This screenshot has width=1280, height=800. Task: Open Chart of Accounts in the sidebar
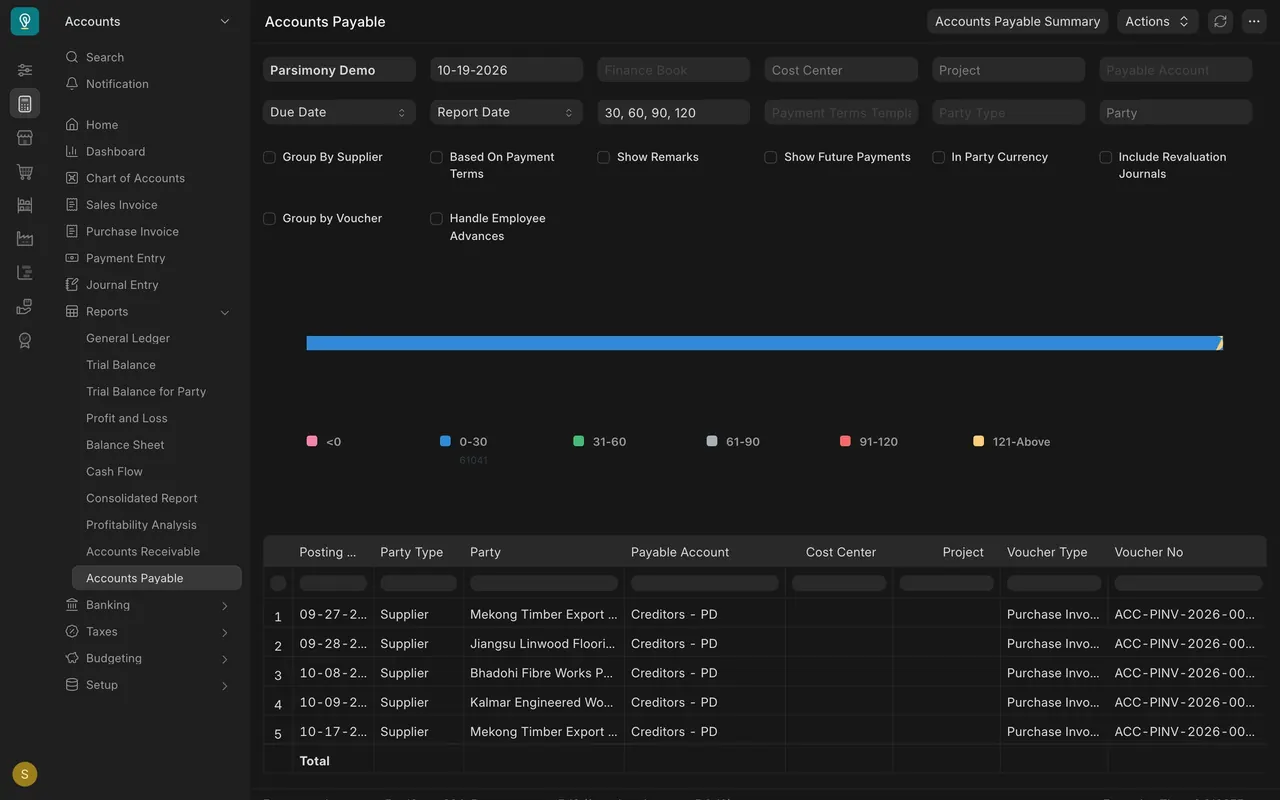point(135,178)
